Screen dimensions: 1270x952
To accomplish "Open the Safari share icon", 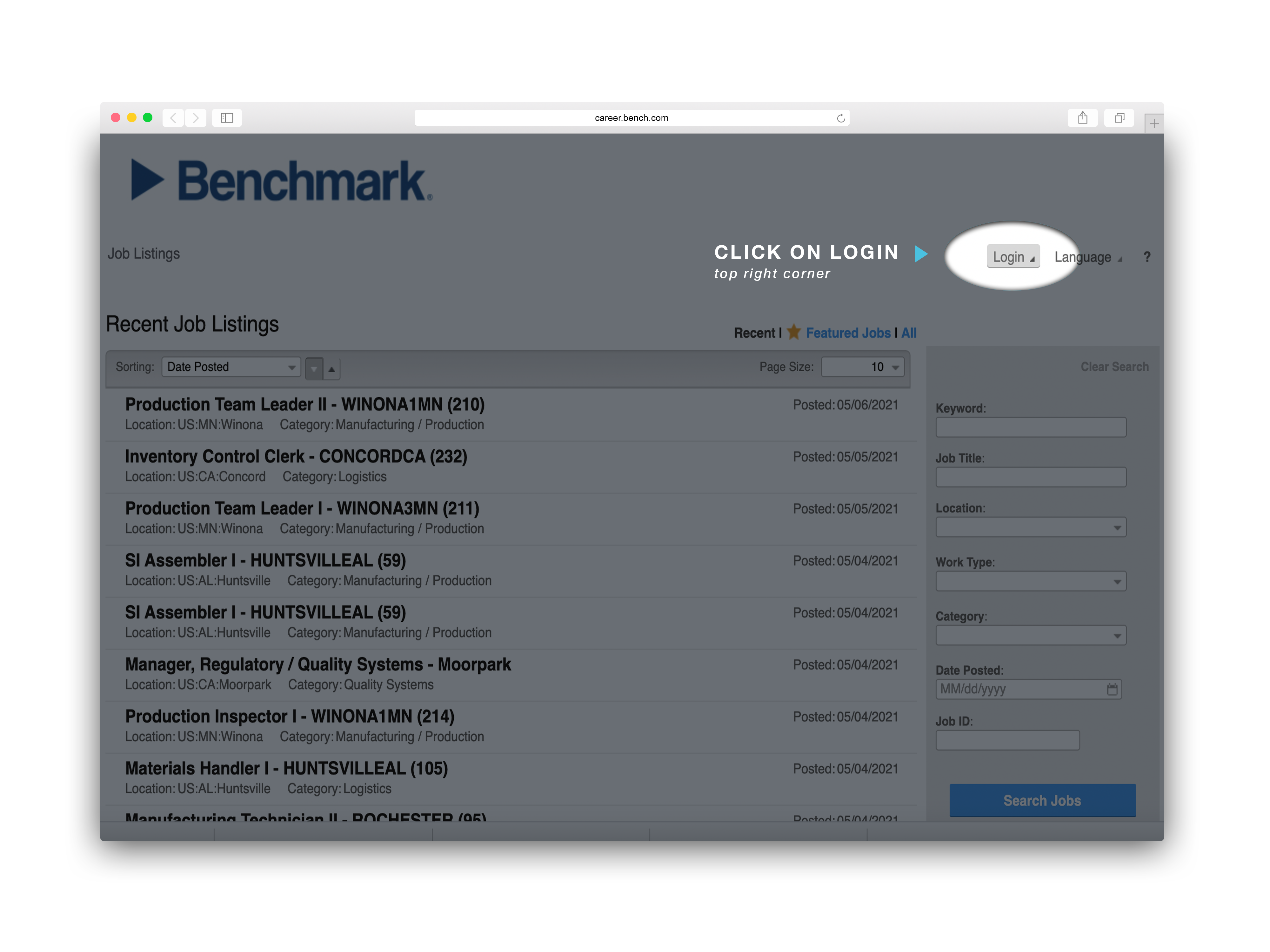I will (1083, 118).
